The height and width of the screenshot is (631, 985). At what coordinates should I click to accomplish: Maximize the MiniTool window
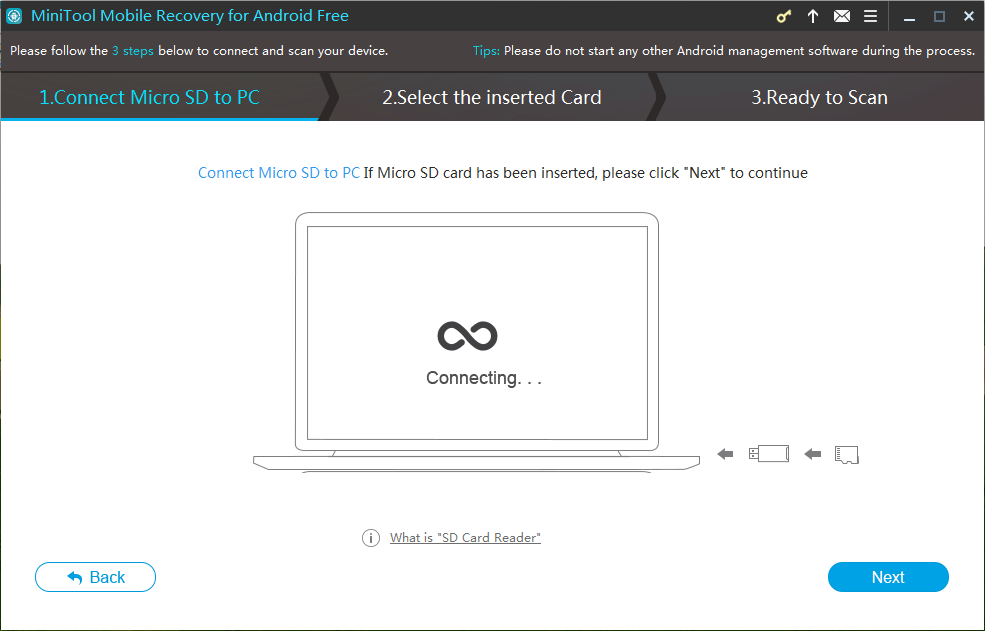[x=939, y=17]
